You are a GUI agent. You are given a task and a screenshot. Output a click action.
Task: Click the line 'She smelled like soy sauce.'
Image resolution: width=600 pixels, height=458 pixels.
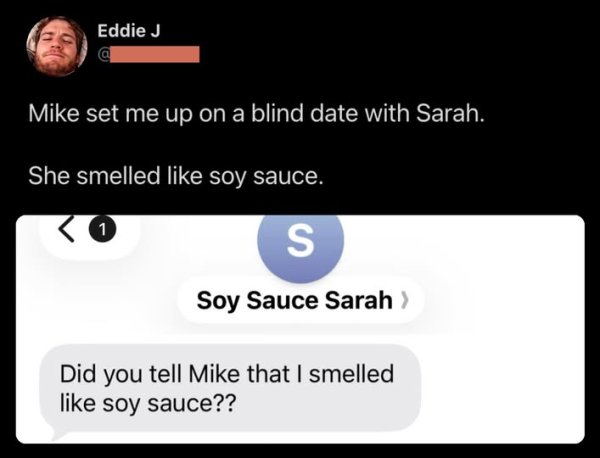[176, 178]
